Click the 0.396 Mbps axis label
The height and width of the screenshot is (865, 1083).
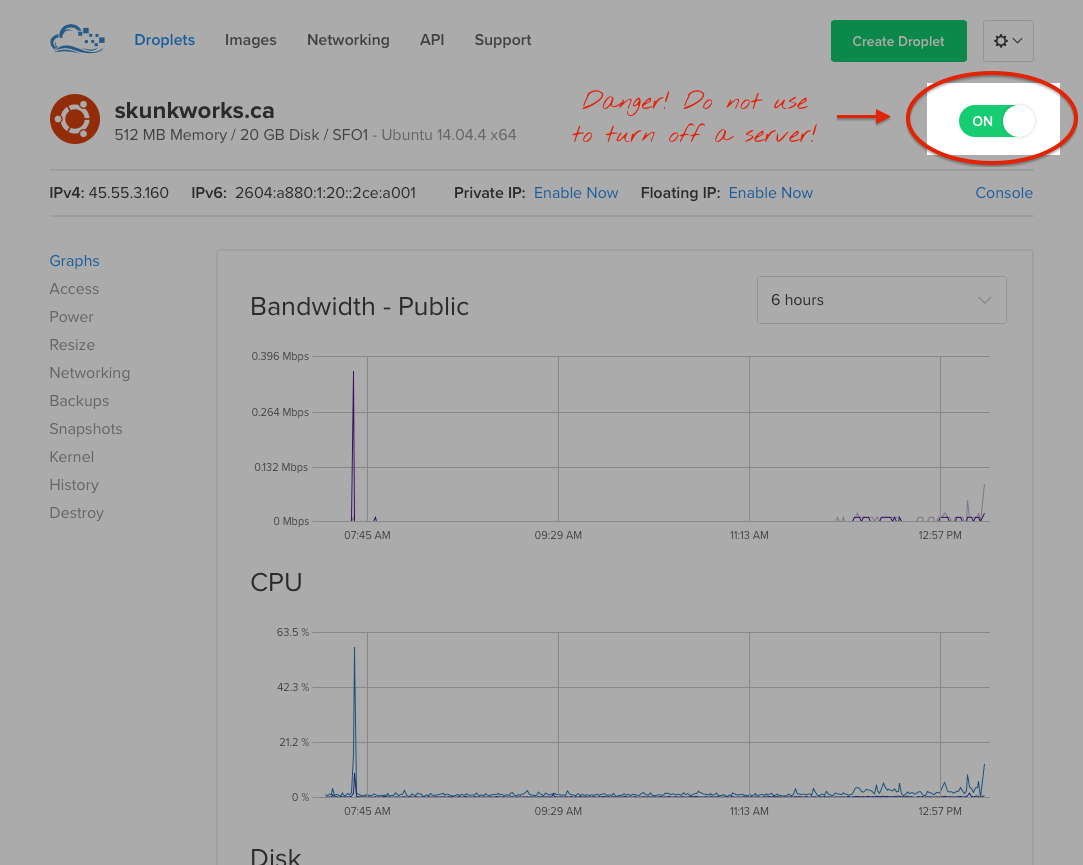(280, 357)
